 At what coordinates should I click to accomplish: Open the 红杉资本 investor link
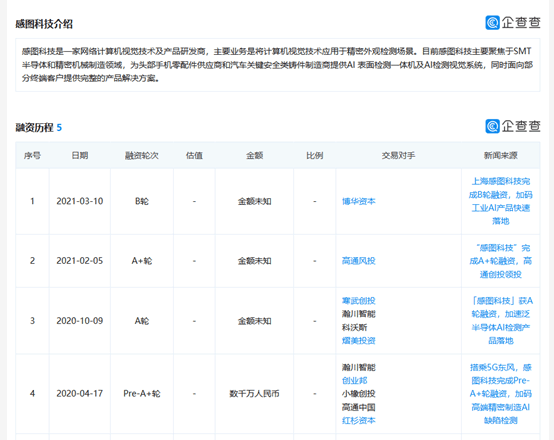pyautogui.click(x=358, y=421)
